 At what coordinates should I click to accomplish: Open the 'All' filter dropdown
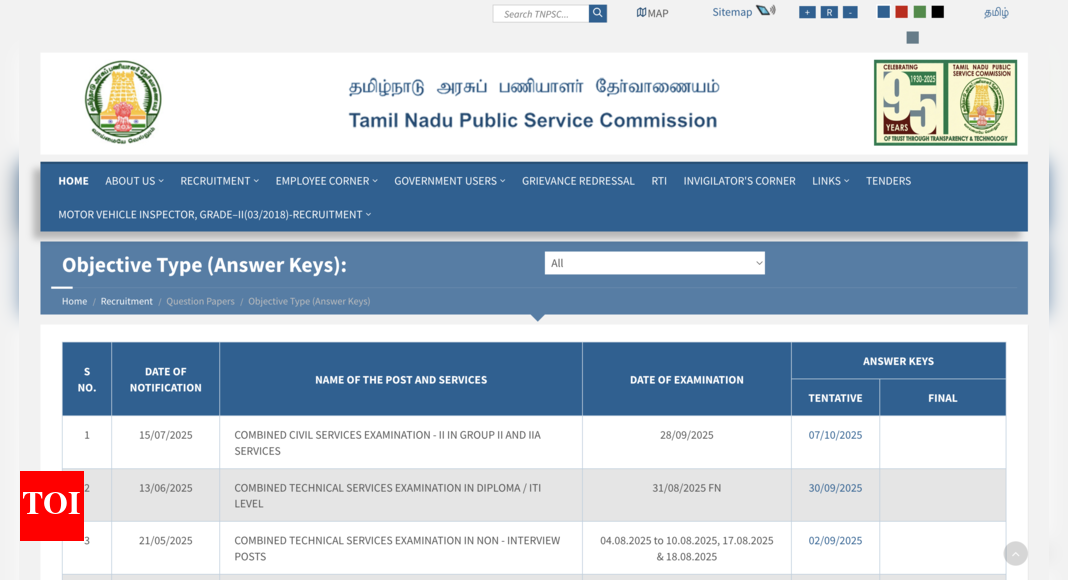(x=654, y=263)
